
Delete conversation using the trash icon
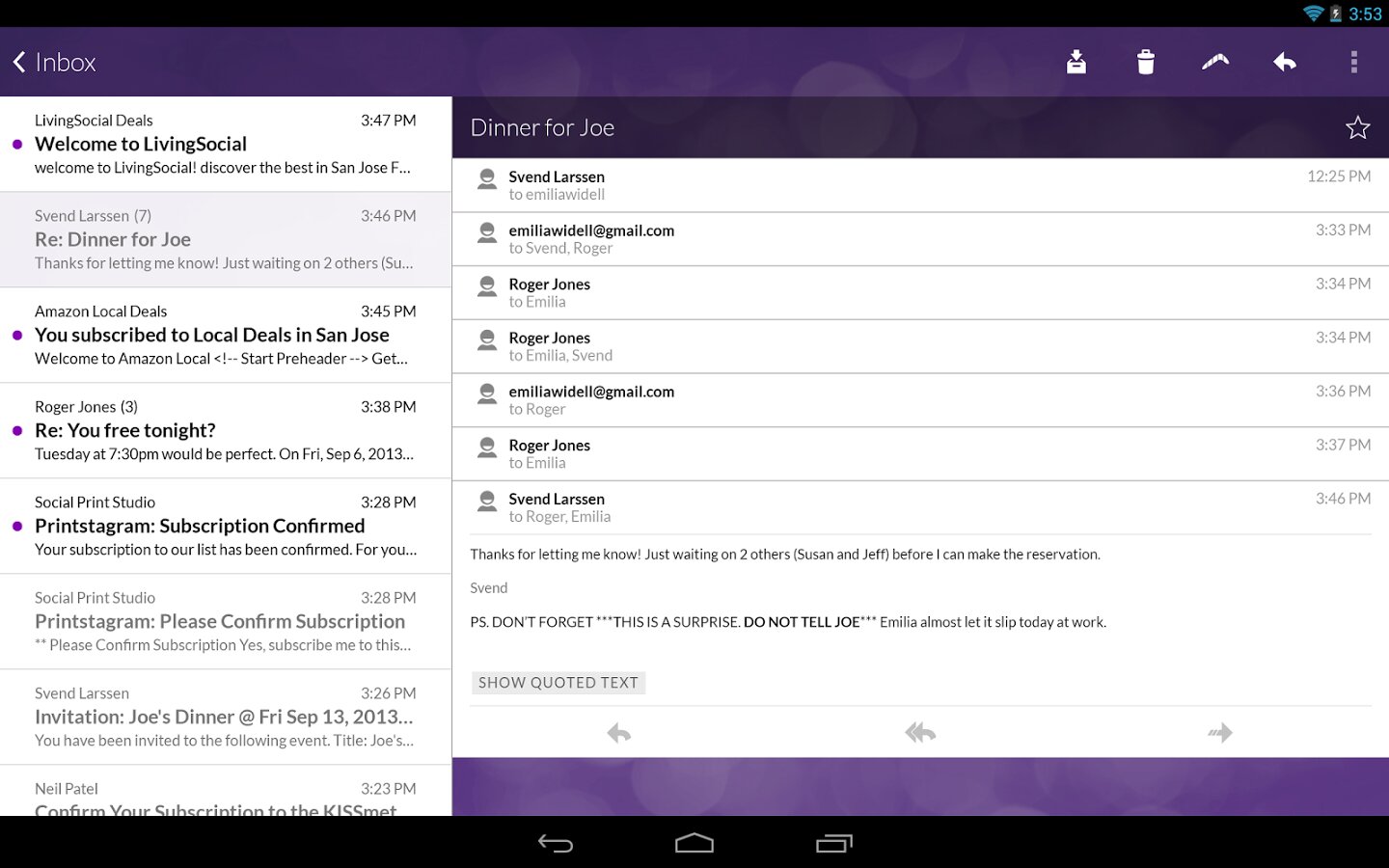[1146, 63]
